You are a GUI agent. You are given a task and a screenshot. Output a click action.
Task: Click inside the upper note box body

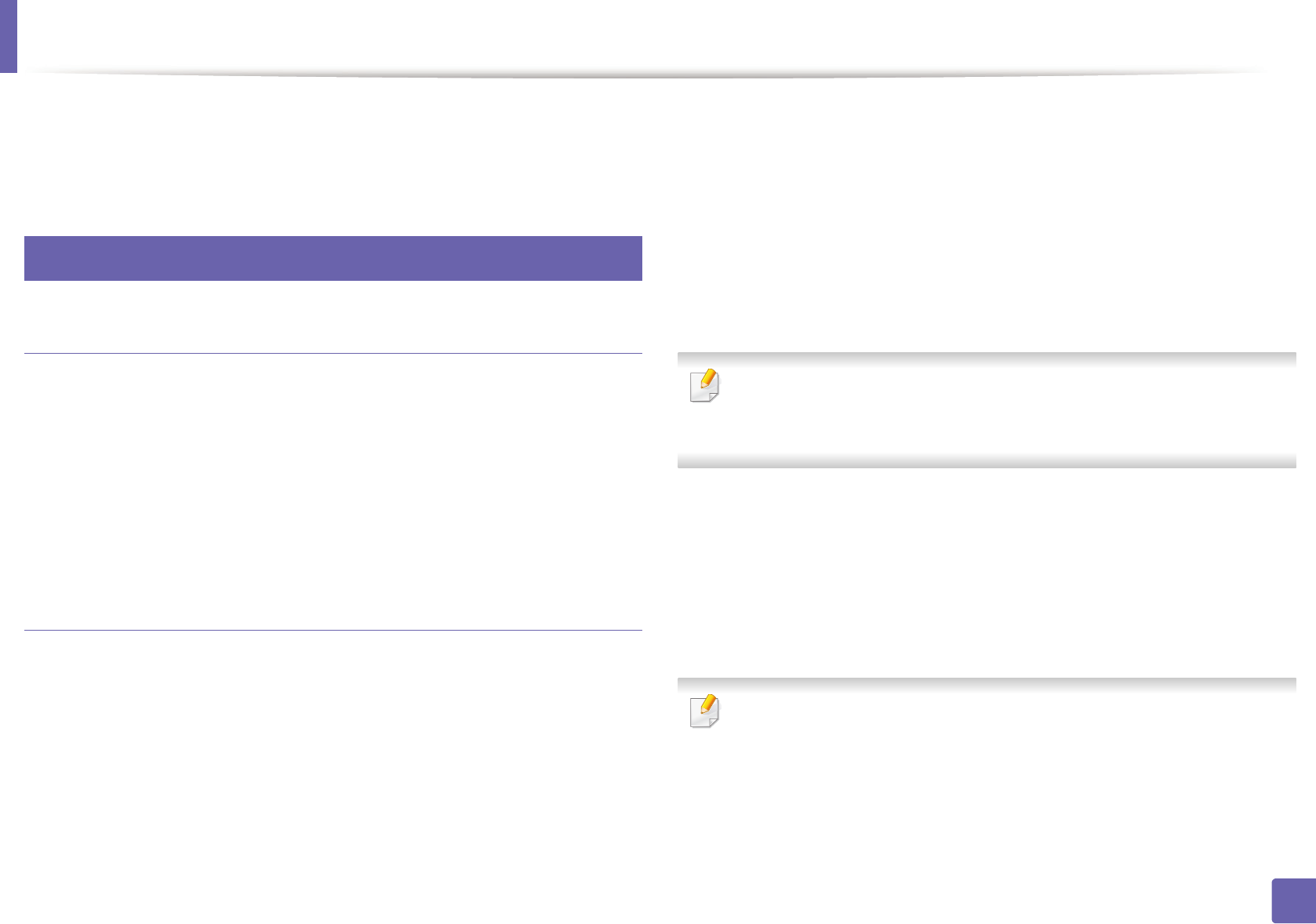coord(1004,410)
